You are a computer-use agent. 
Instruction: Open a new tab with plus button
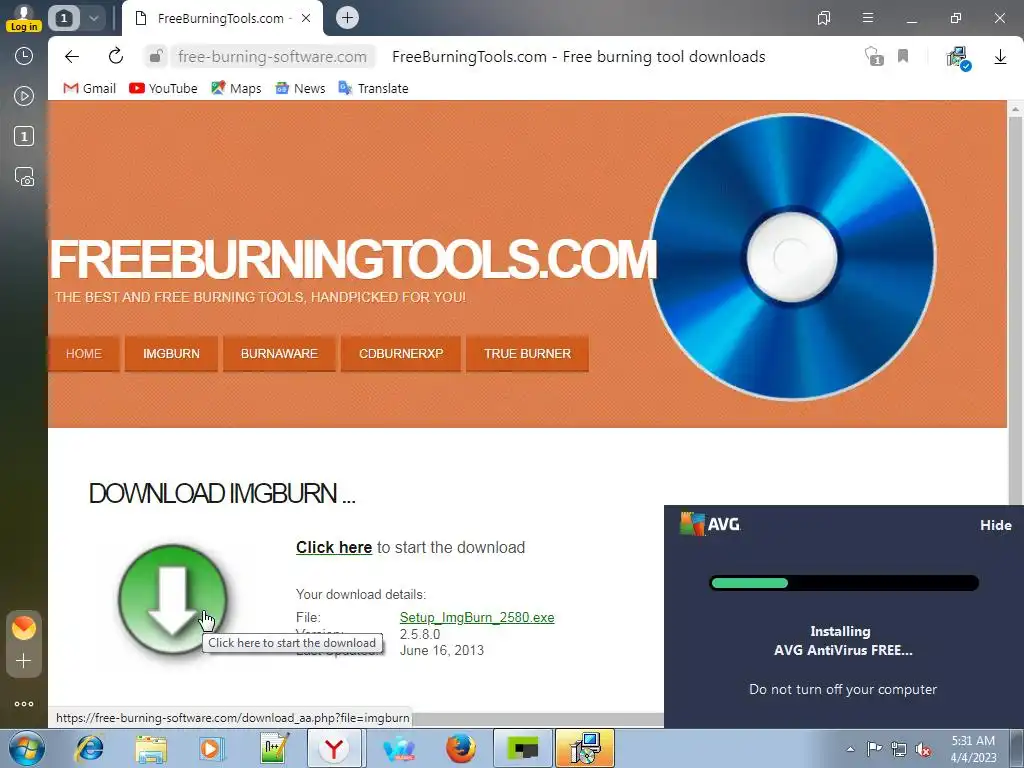pos(347,18)
